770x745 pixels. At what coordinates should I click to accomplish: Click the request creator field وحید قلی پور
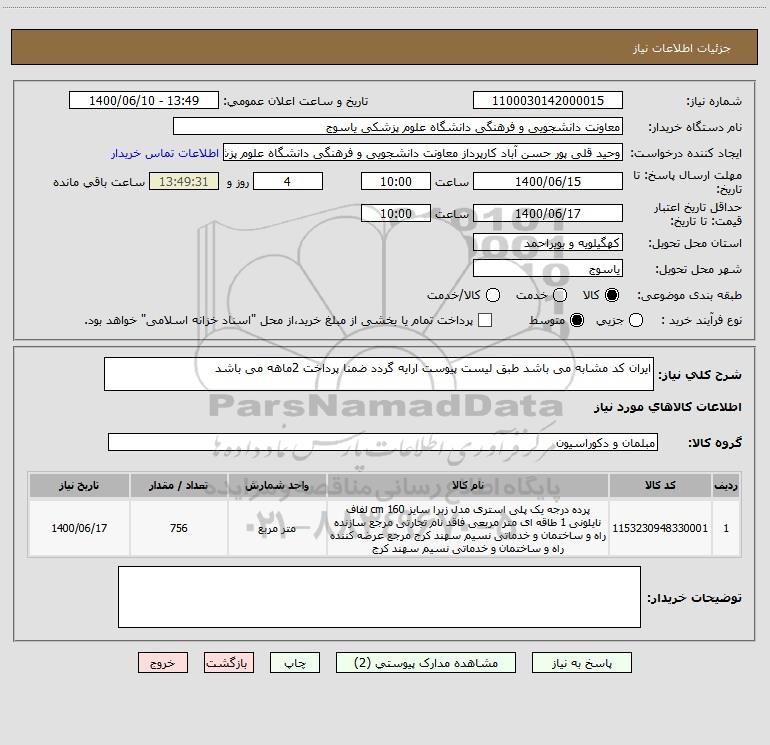click(423, 153)
